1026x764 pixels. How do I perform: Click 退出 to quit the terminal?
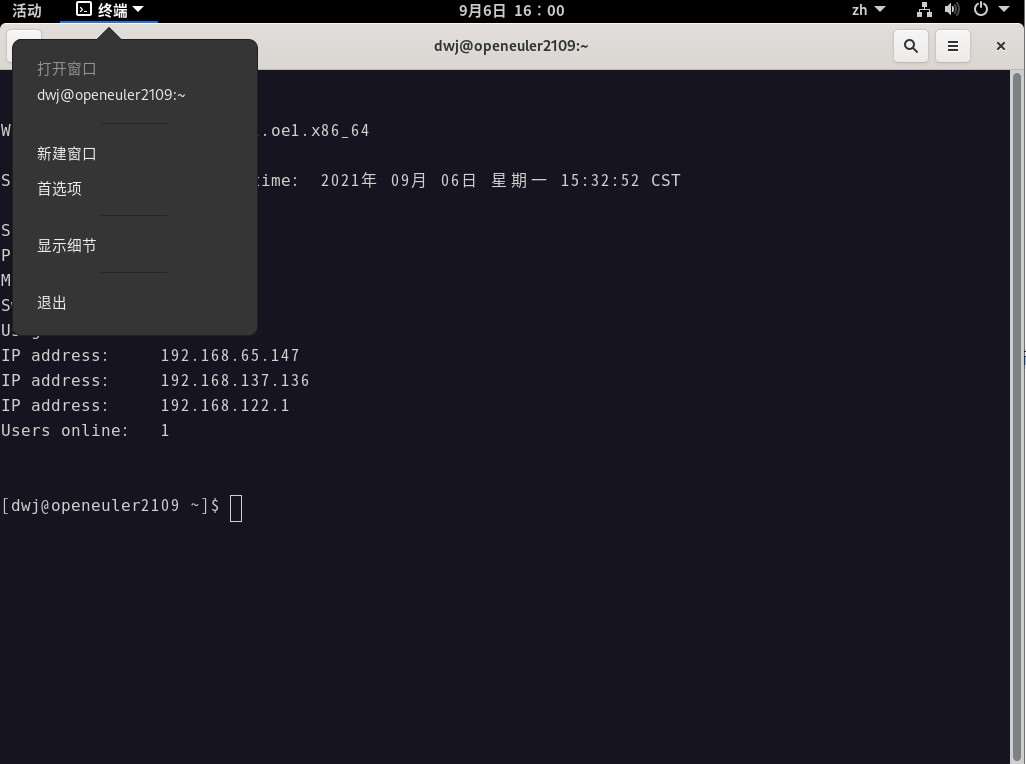click(52, 303)
